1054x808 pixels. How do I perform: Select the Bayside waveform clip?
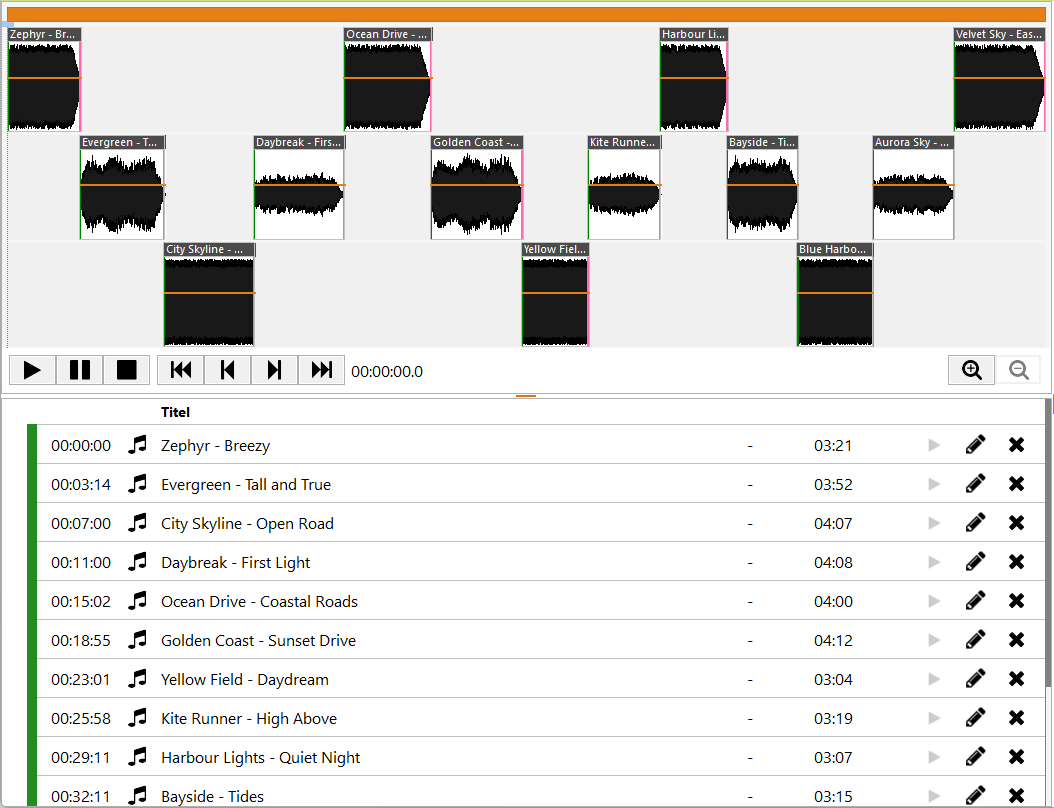pos(762,187)
